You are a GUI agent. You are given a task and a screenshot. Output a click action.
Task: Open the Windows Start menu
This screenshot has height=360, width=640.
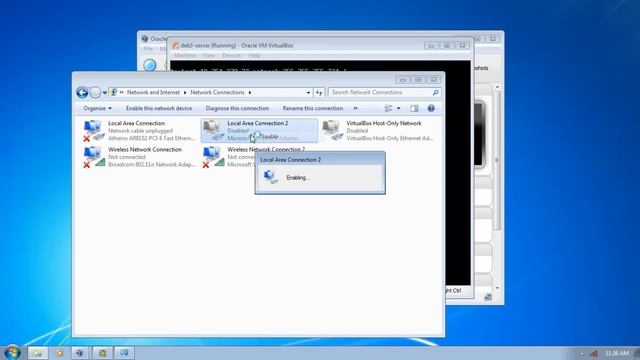point(13,352)
